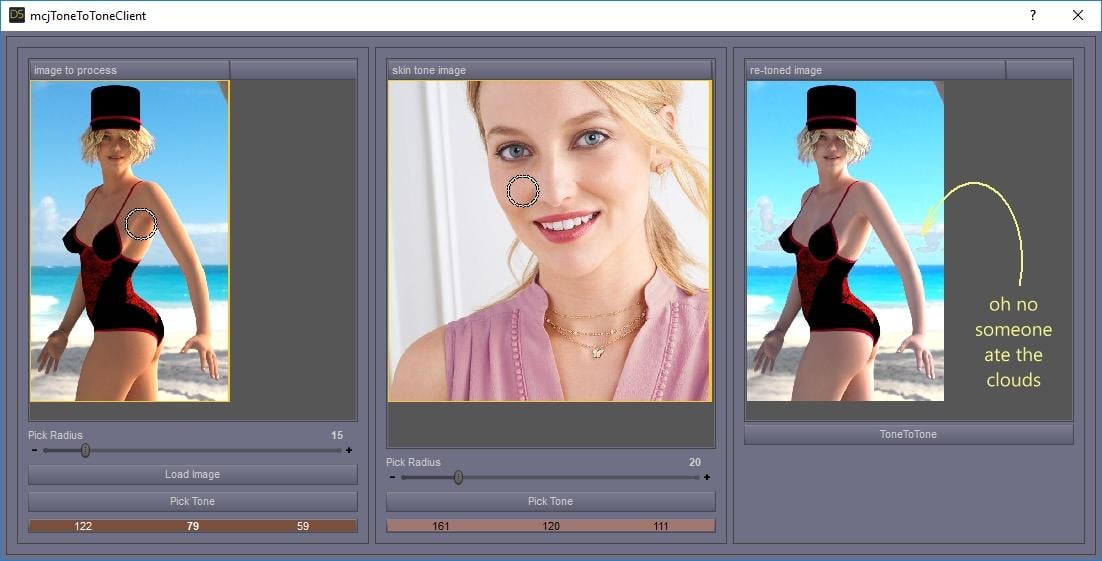Click the help question mark in title bar
This screenshot has width=1102, height=561.
pyautogui.click(x=1032, y=15)
